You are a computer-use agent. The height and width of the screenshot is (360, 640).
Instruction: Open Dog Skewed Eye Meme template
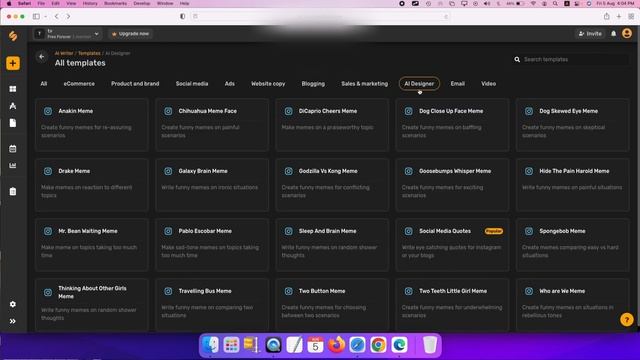pos(573,125)
